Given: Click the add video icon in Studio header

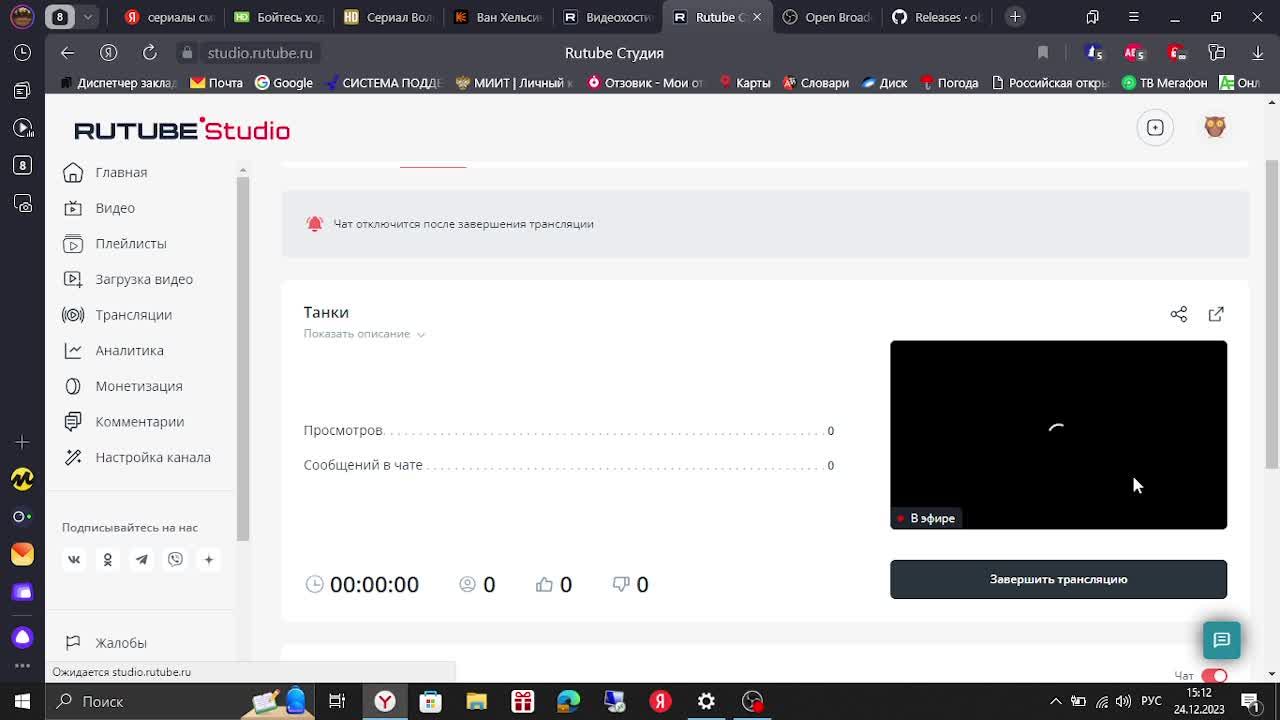Looking at the screenshot, I should pos(1155,127).
